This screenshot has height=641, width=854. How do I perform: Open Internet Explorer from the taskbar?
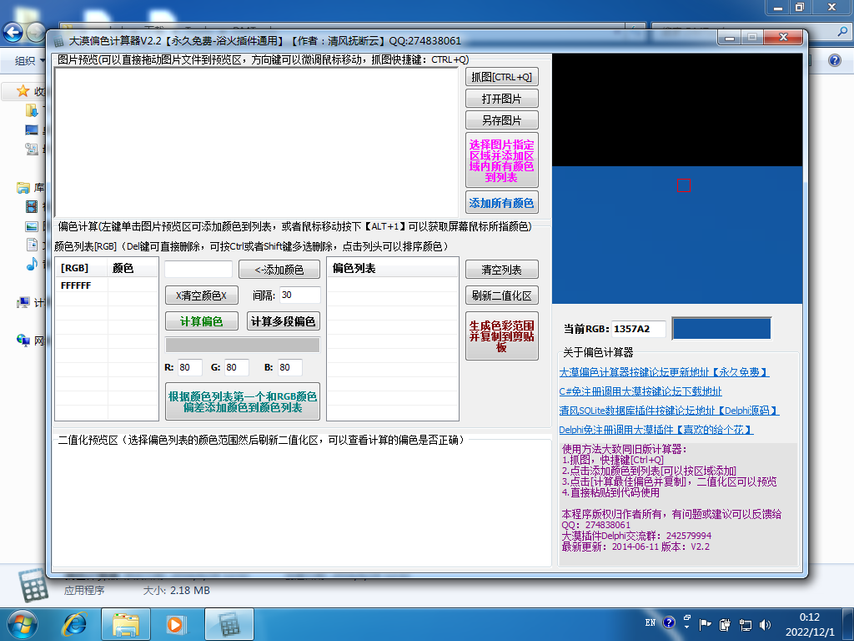point(74,625)
